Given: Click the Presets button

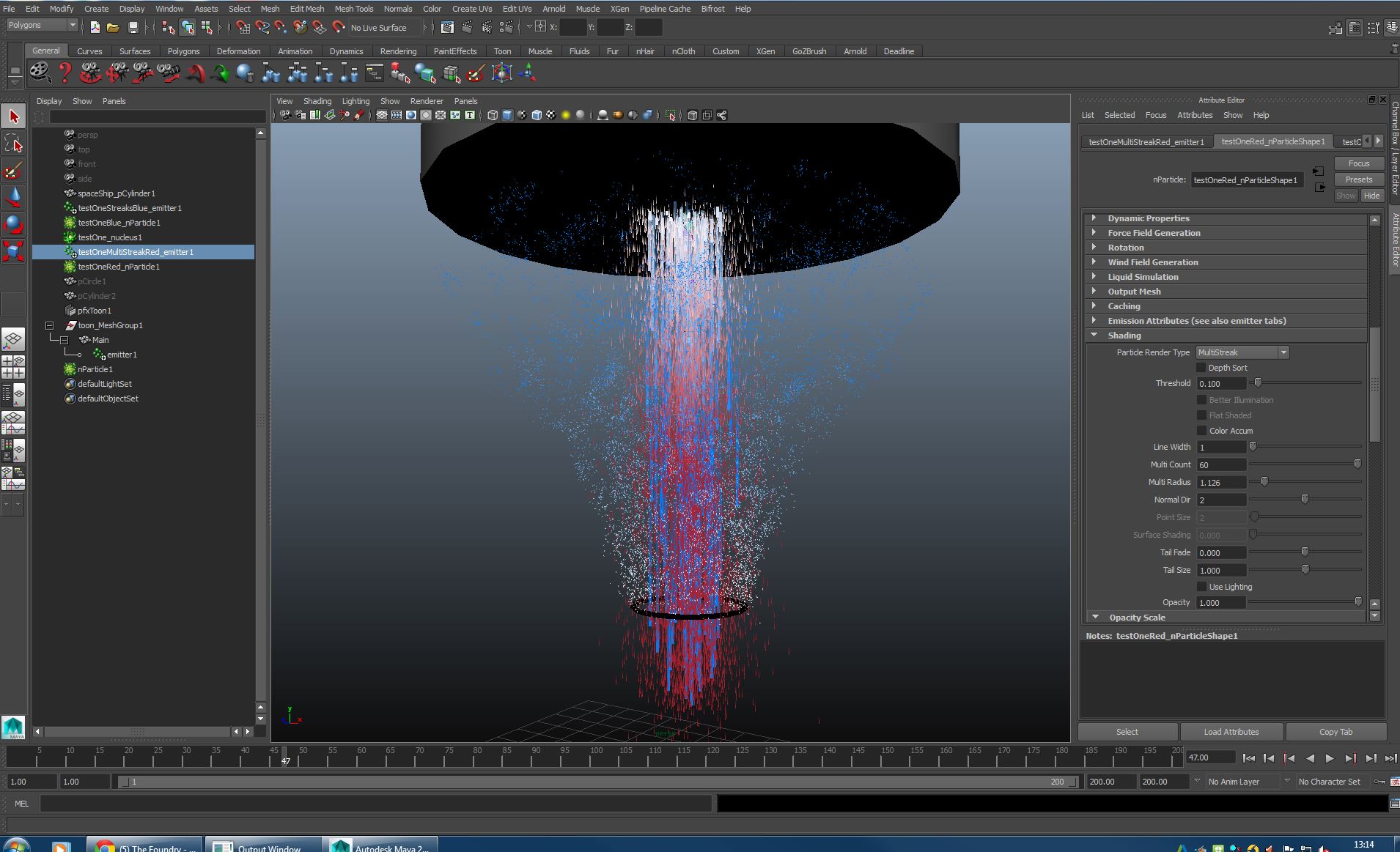Looking at the screenshot, I should pos(1358,179).
